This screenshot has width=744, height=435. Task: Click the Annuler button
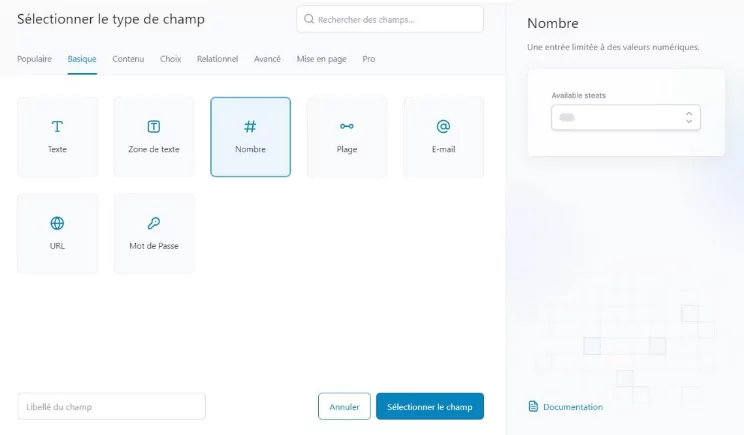[x=344, y=407]
